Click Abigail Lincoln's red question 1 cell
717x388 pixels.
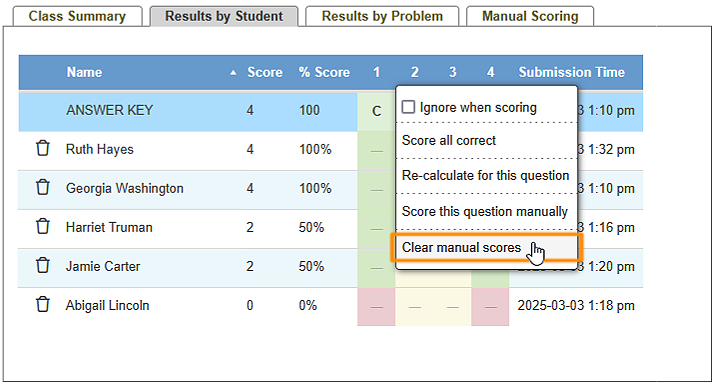(x=376, y=307)
